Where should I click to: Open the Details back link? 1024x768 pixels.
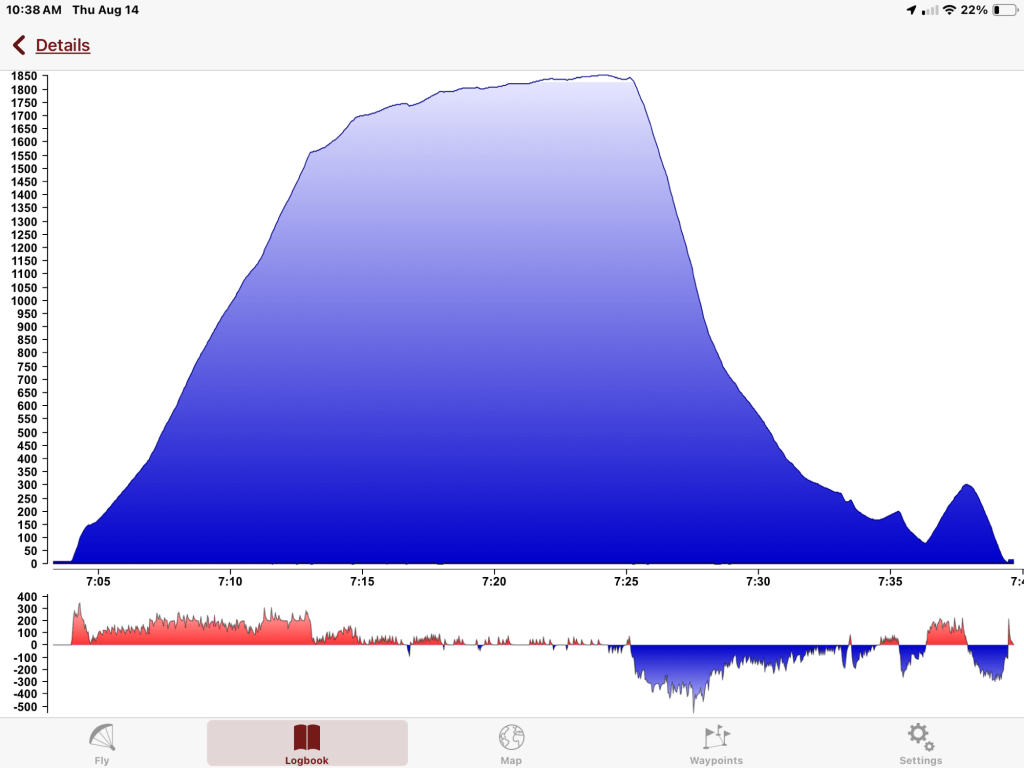pyautogui.click(x=63, y=46)
